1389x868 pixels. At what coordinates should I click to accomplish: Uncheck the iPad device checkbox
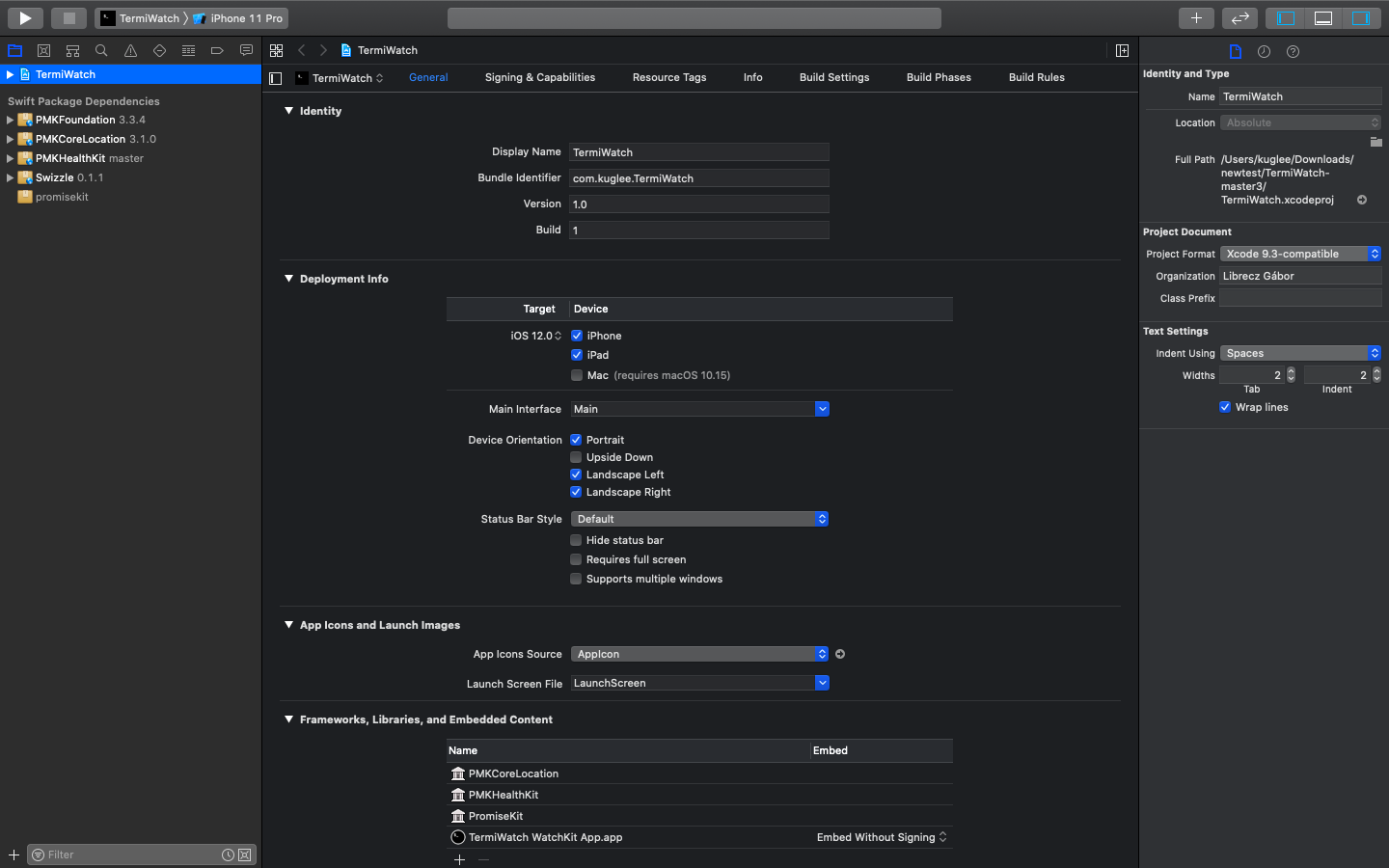[577, 355]
